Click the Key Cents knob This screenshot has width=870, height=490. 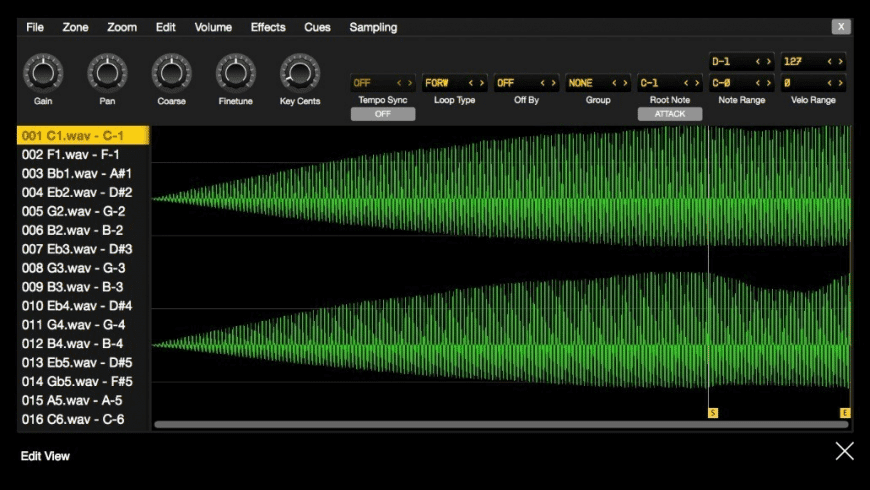coord(300,73)
